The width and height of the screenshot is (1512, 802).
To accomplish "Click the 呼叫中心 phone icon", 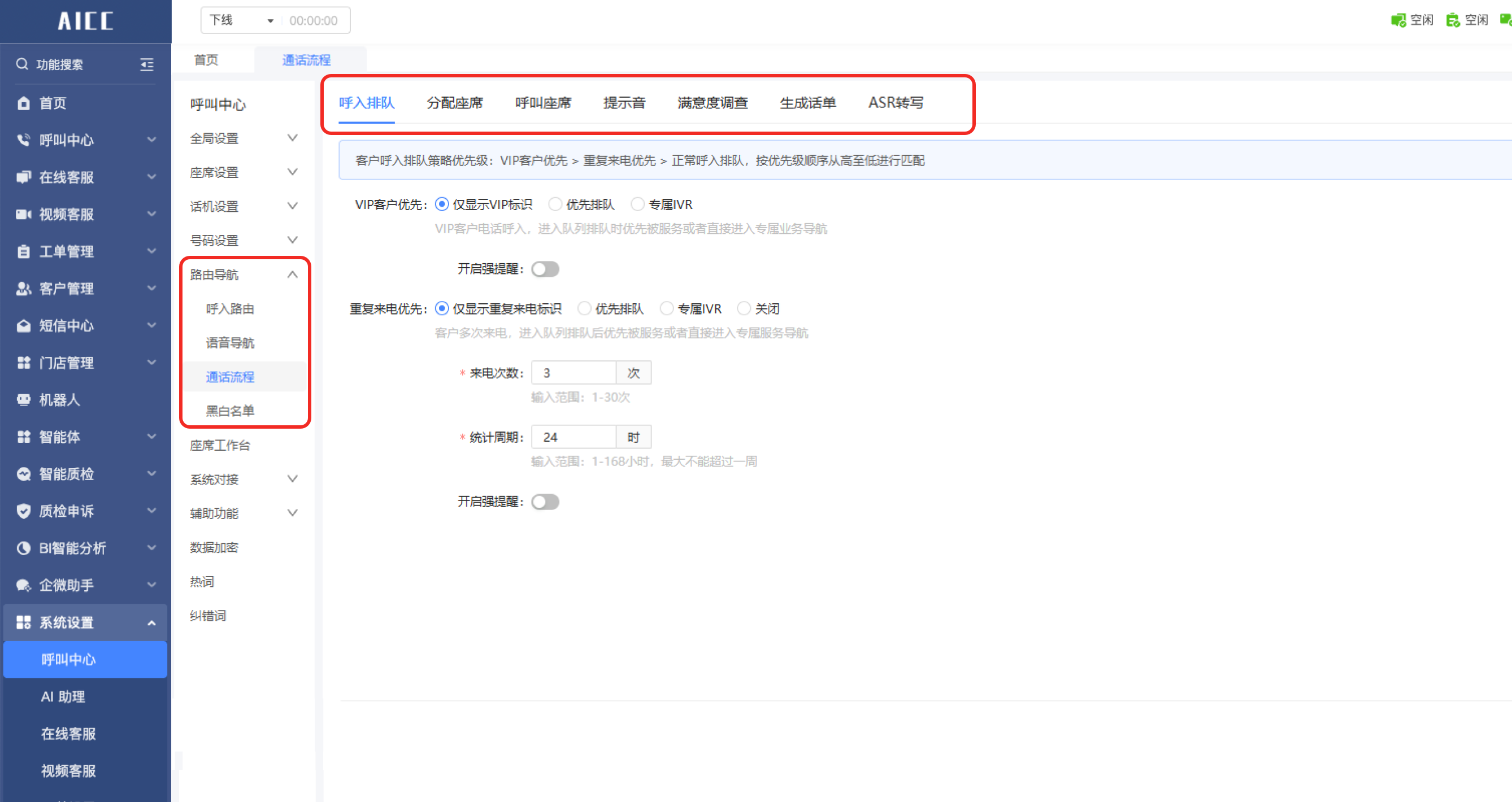I will tap(24, 140).
